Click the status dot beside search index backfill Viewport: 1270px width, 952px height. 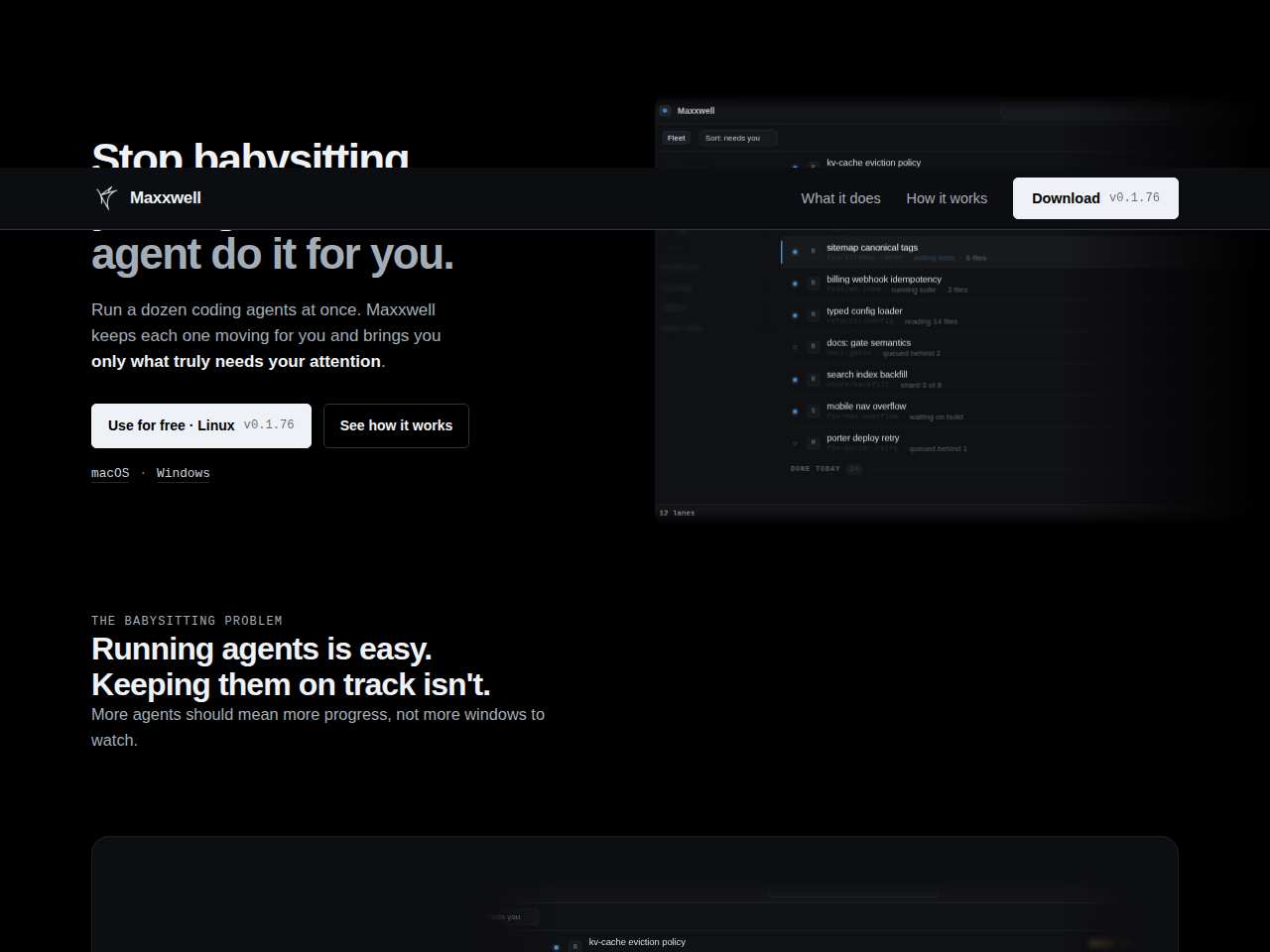[795, 379]
